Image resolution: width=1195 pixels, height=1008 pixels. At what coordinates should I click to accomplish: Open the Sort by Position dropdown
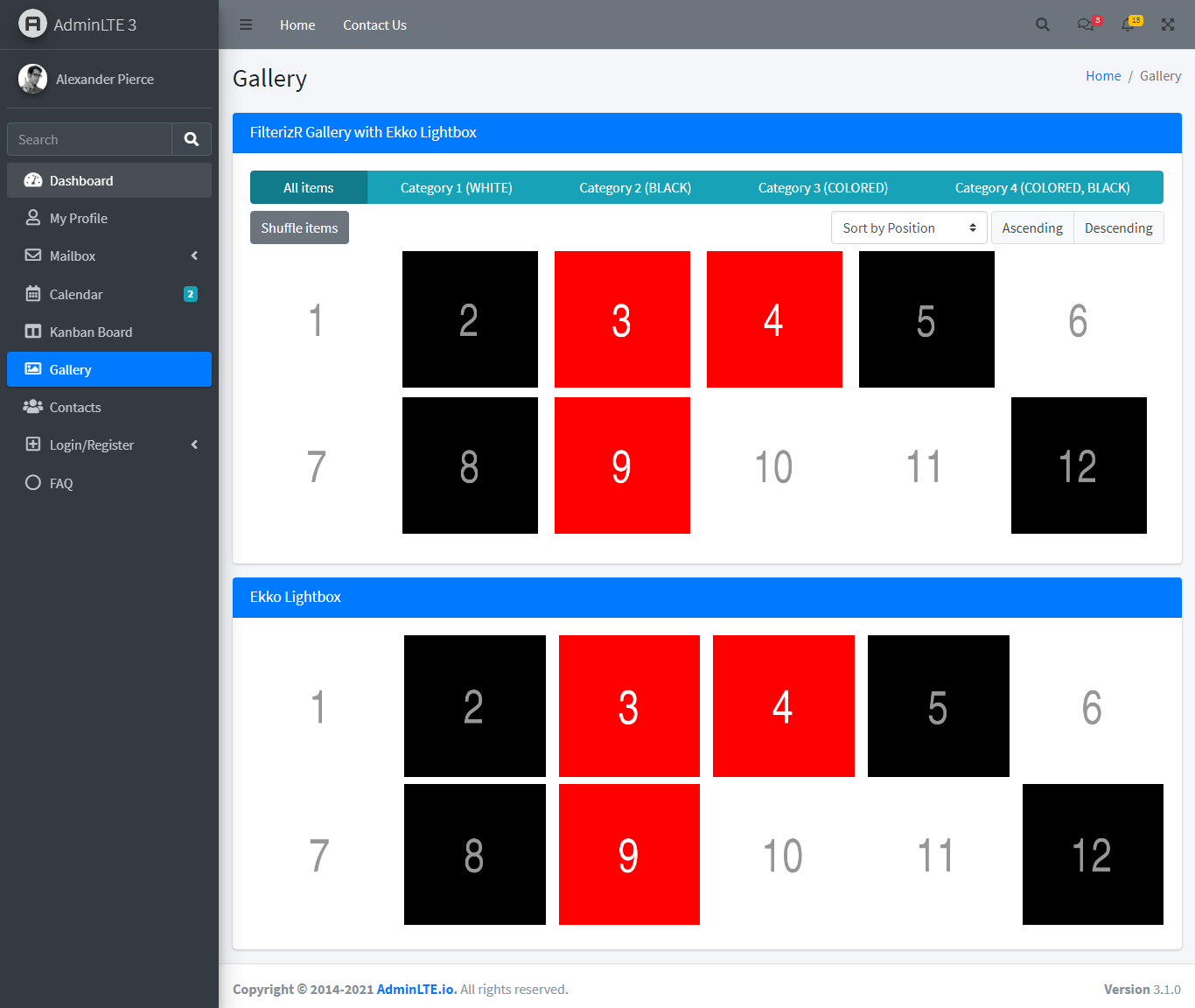point(908,227)
